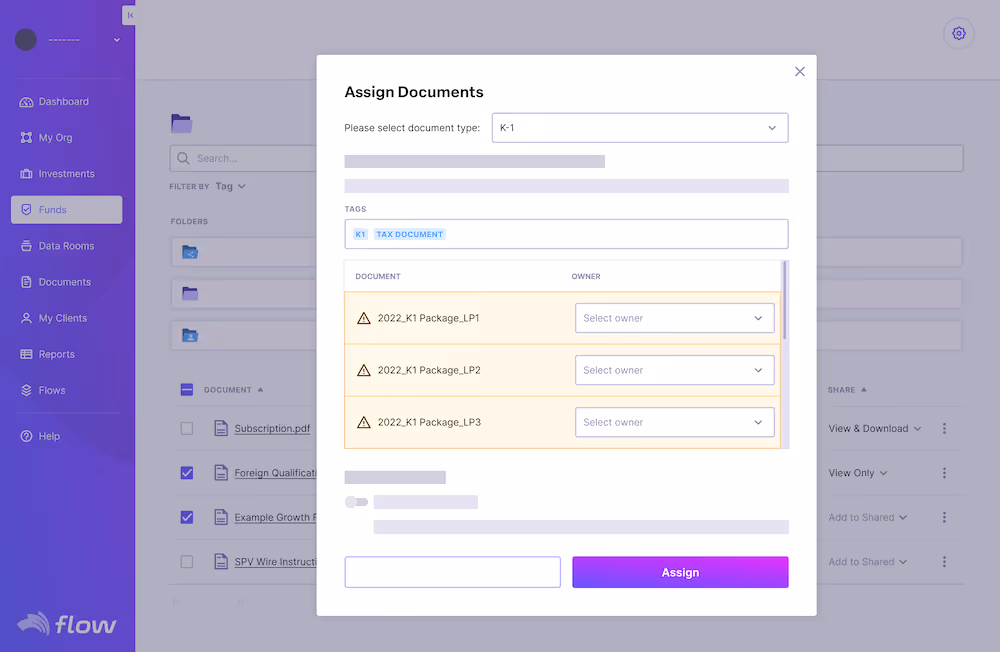
Task: Click the document list scrollbar
Action: coord(784,300)
